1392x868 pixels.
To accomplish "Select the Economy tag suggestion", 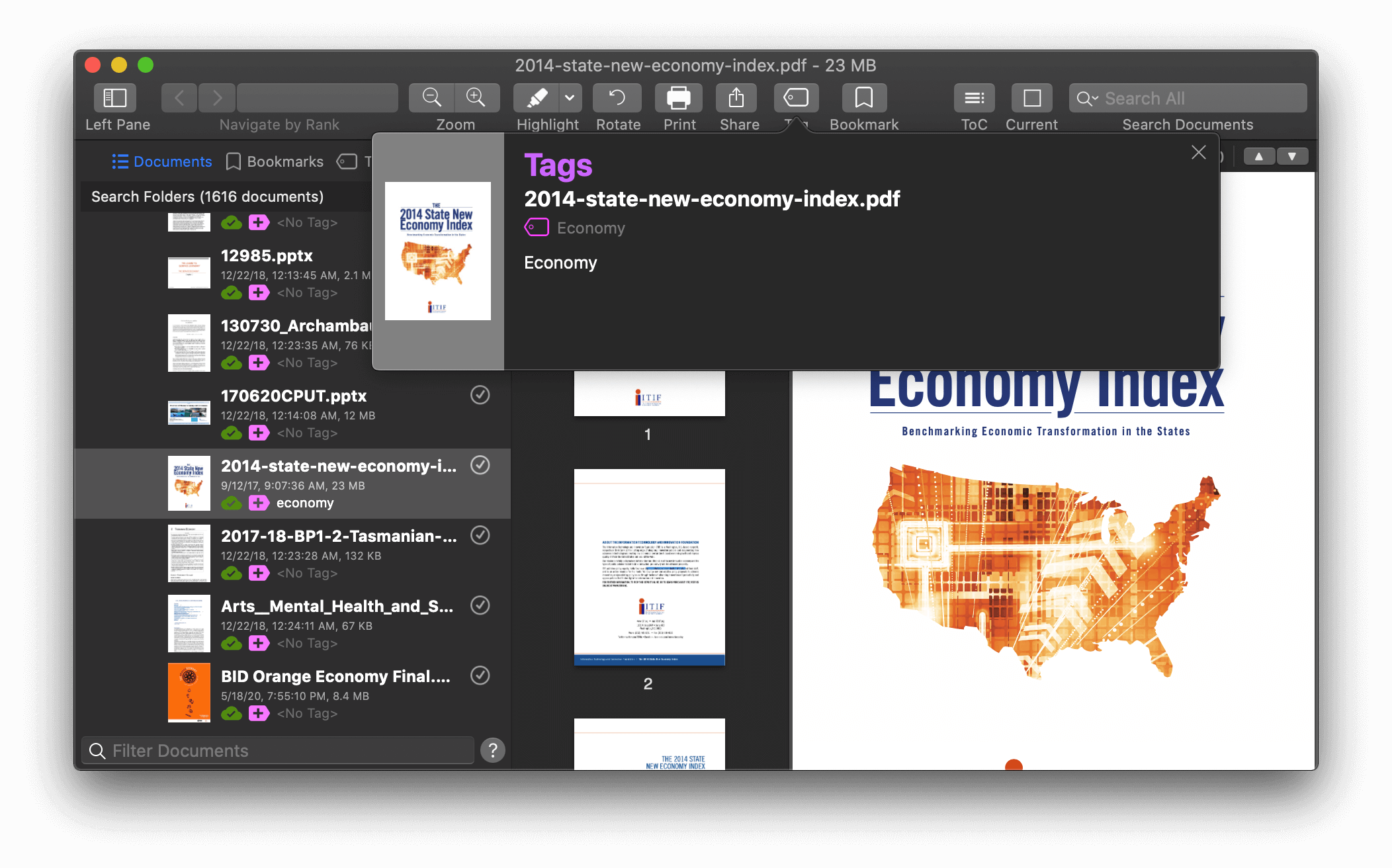I will (560, 263).
